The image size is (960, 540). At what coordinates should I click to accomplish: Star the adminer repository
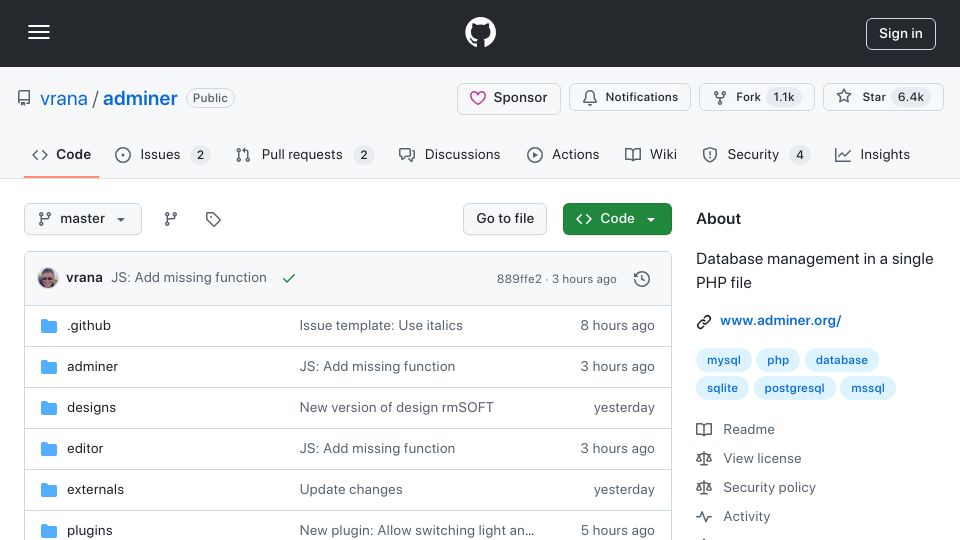[x=883, y=97]
